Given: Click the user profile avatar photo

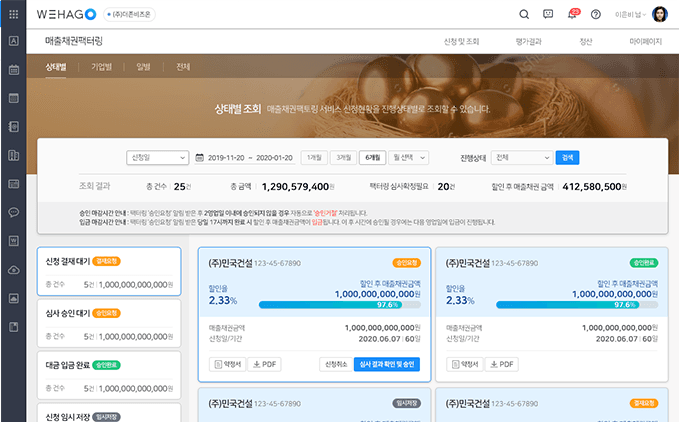Looking at the screenshot, I should (660, 14).
